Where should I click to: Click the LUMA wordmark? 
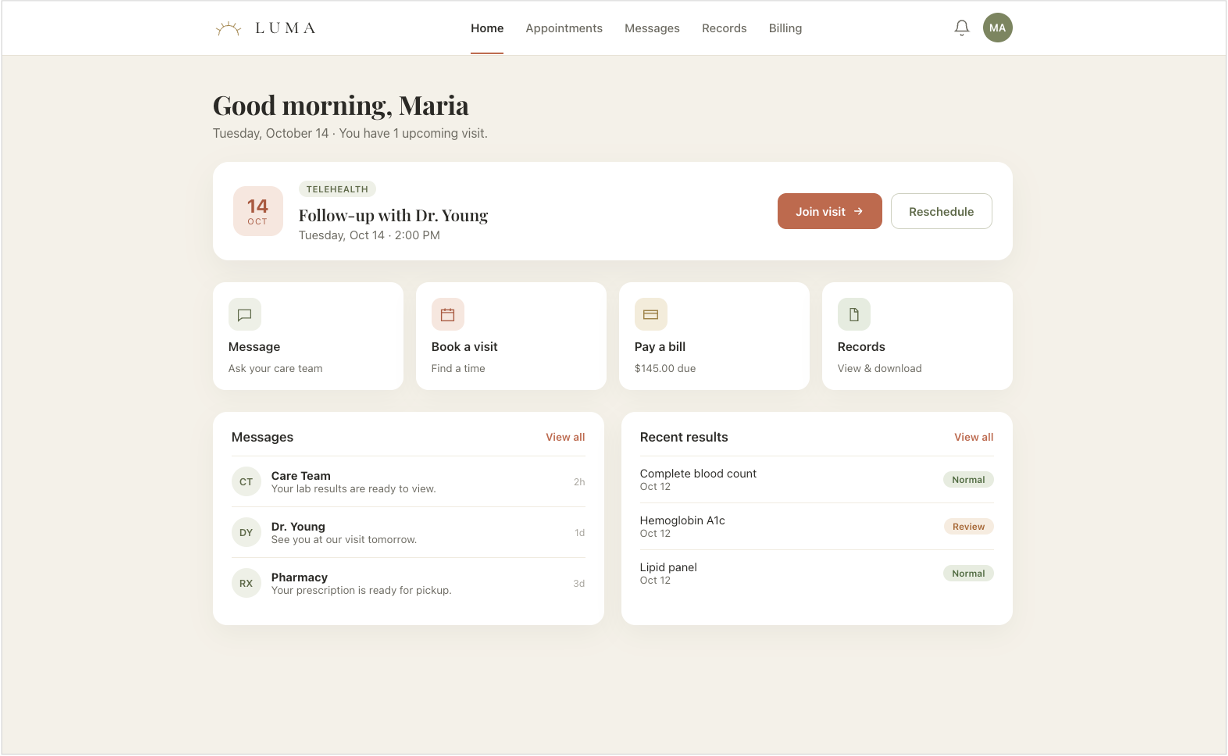(x=285, y=28)
